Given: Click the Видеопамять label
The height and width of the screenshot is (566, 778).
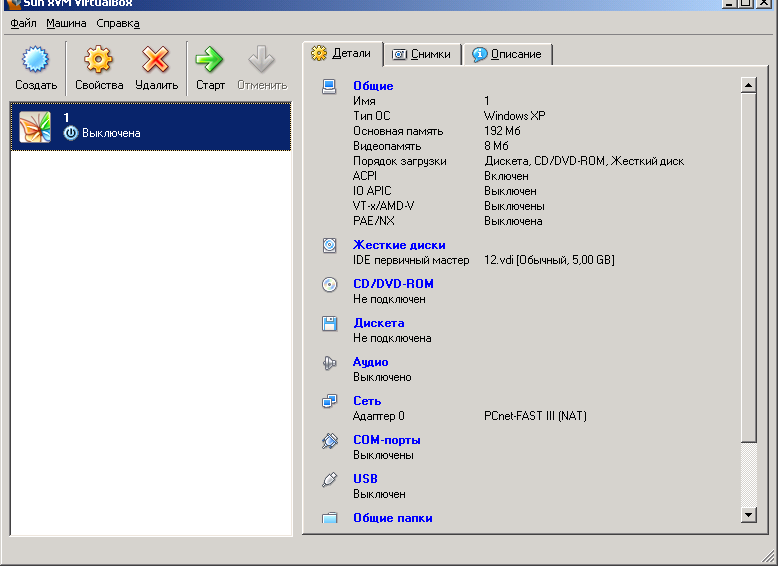Looking at the screenshot, I should (x=387, y=146).
